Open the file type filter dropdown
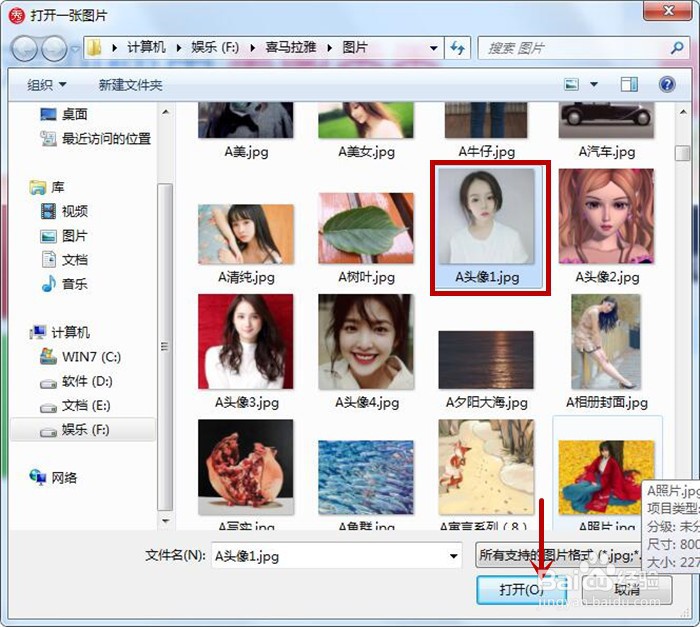Viewport: 700px width, 627px height. point(560,556)
